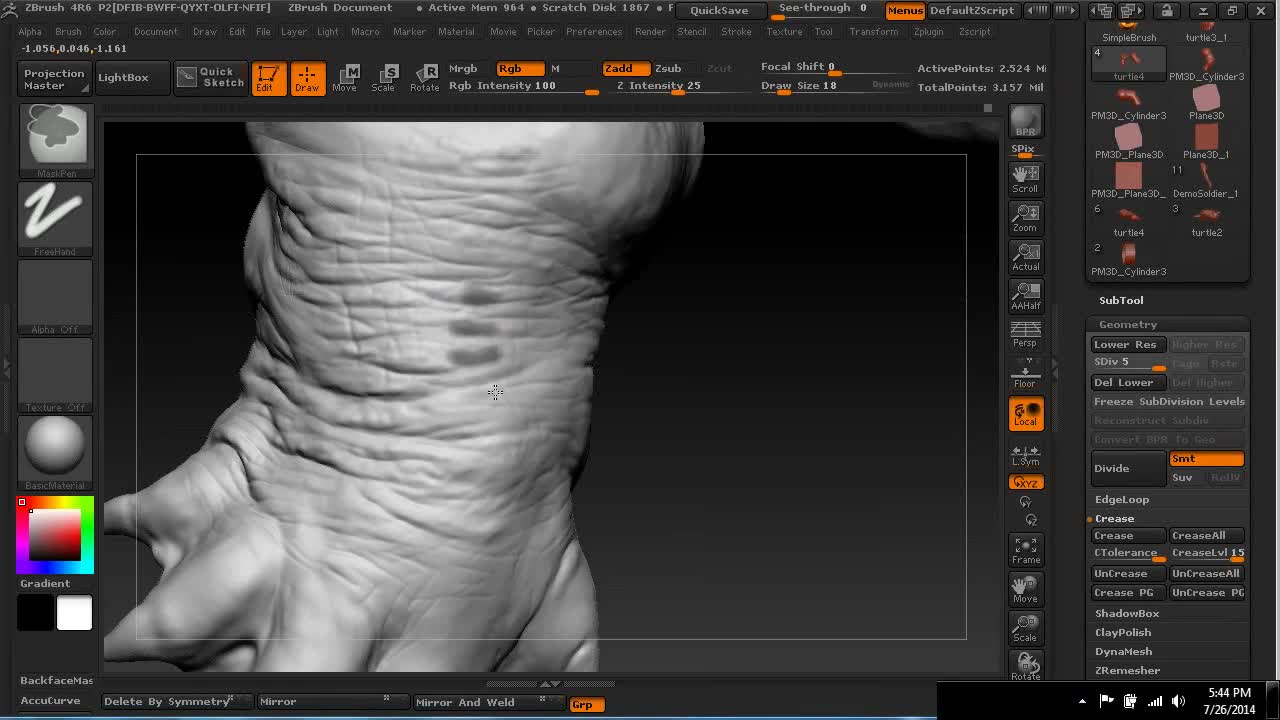This screenshot has width=1280, height=720.
Task: Click the Scroll canvas navigation icon
Action: 1025,179
